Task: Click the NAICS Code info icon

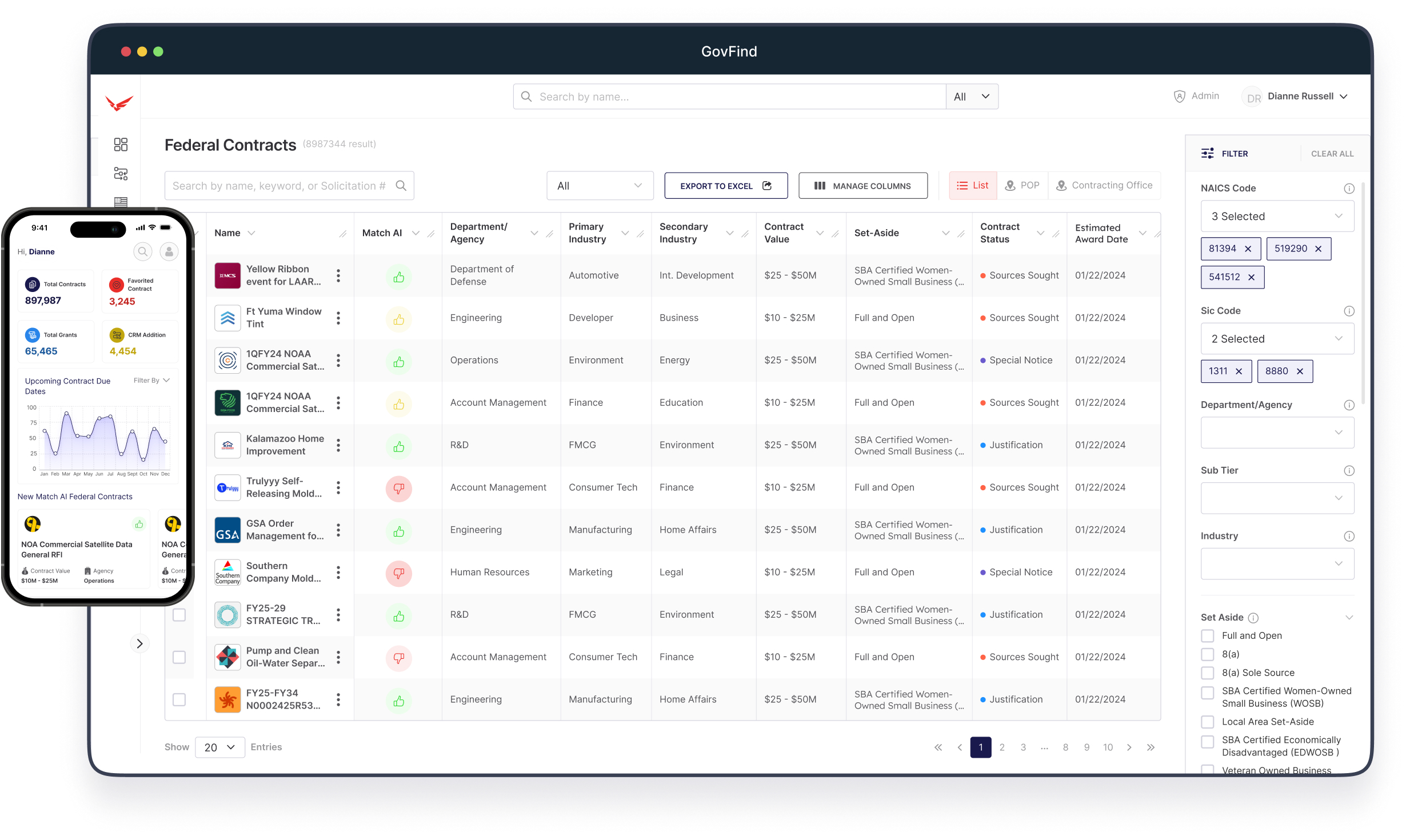Action: coord(1349,189)
